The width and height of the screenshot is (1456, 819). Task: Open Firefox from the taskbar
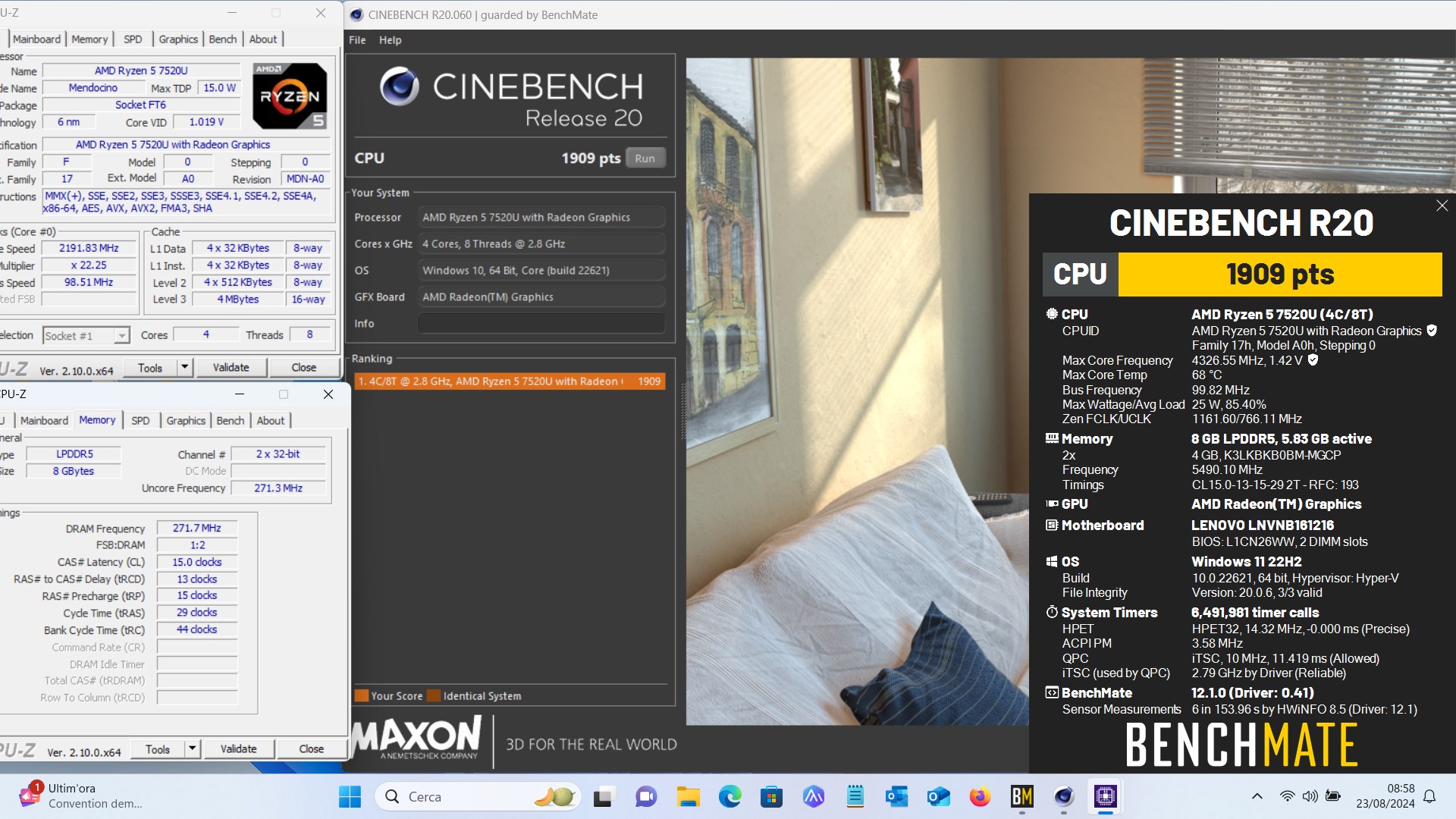980,796
